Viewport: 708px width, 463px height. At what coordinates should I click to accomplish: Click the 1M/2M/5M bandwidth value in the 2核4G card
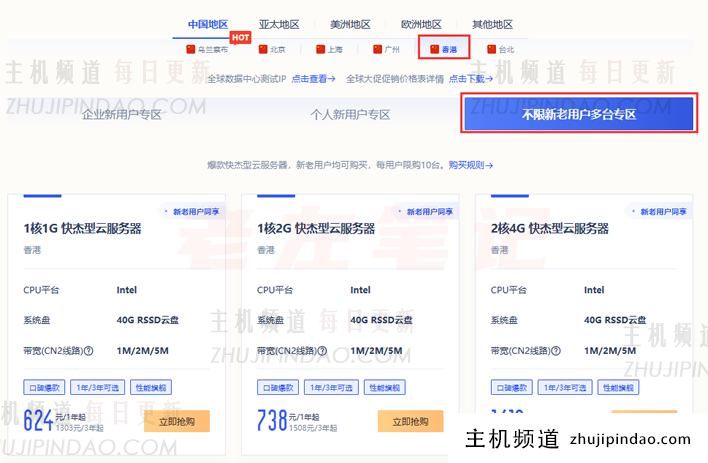(x=610, y=351)
